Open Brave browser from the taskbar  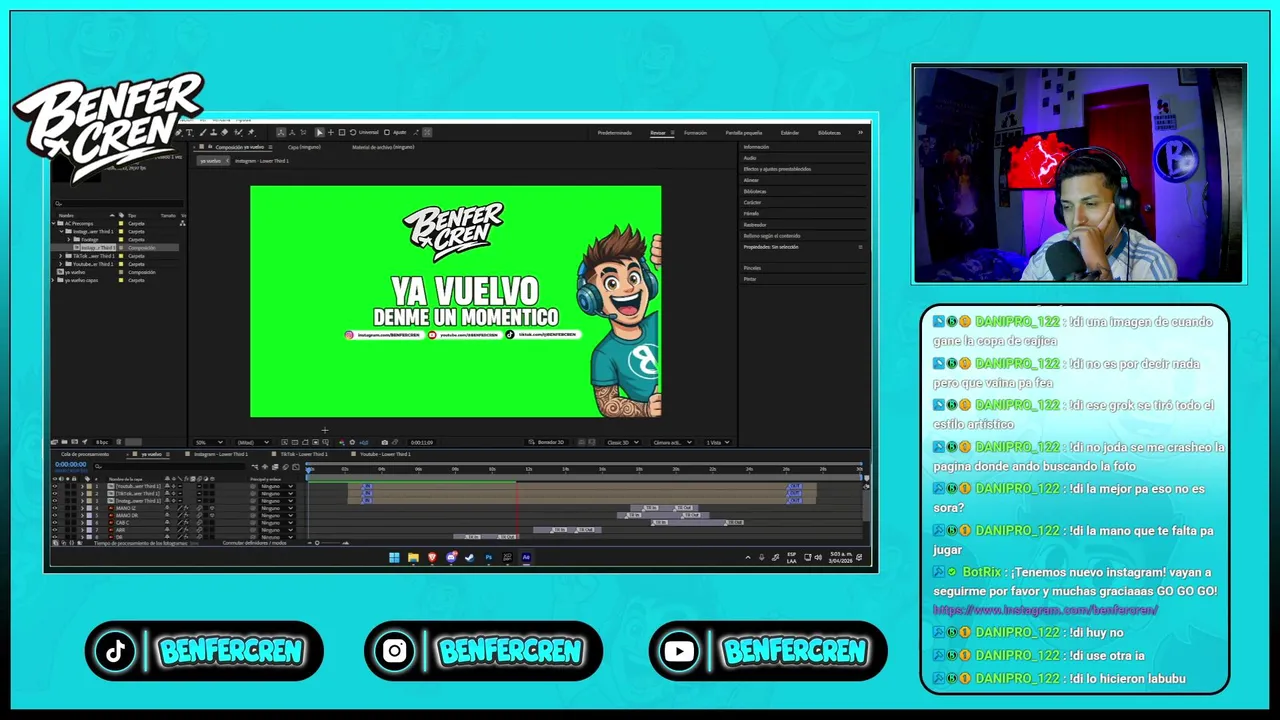(x=432, y=557)
